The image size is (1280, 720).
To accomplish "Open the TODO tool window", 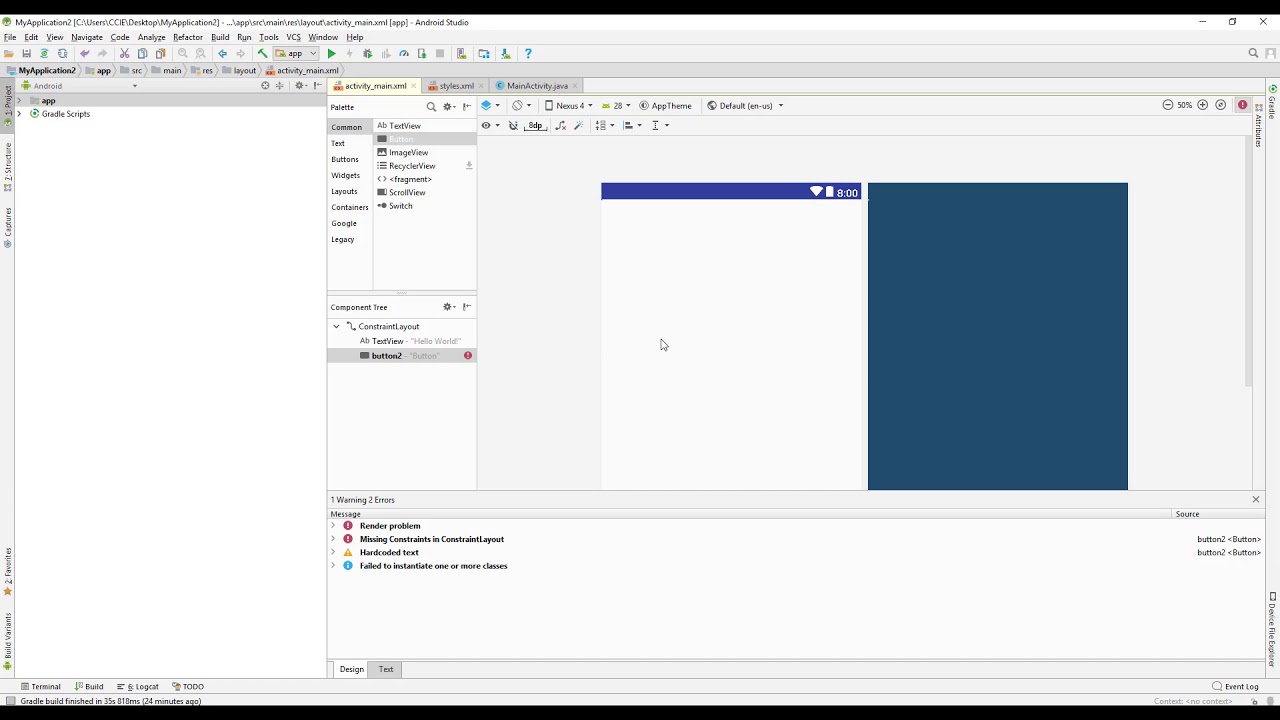I will [x=188, y=687].
